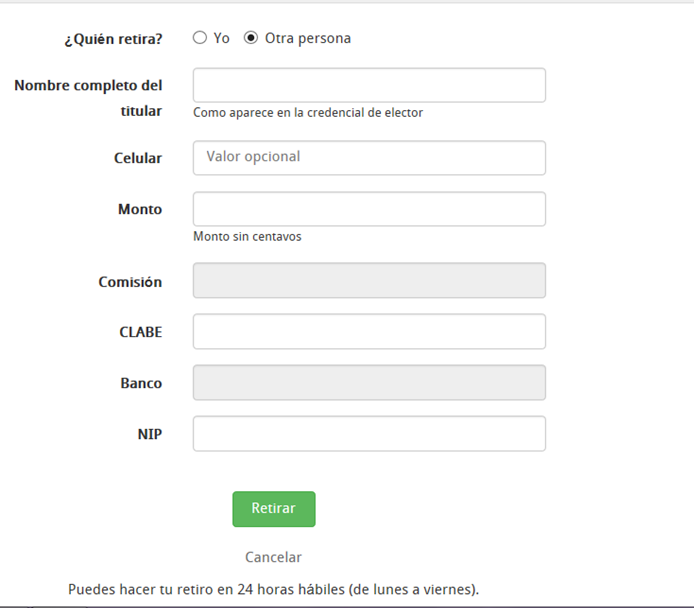Click the "Monto sin centavos" help text
694x608 pixels.
pyautogui.click(x=247, y=236)
